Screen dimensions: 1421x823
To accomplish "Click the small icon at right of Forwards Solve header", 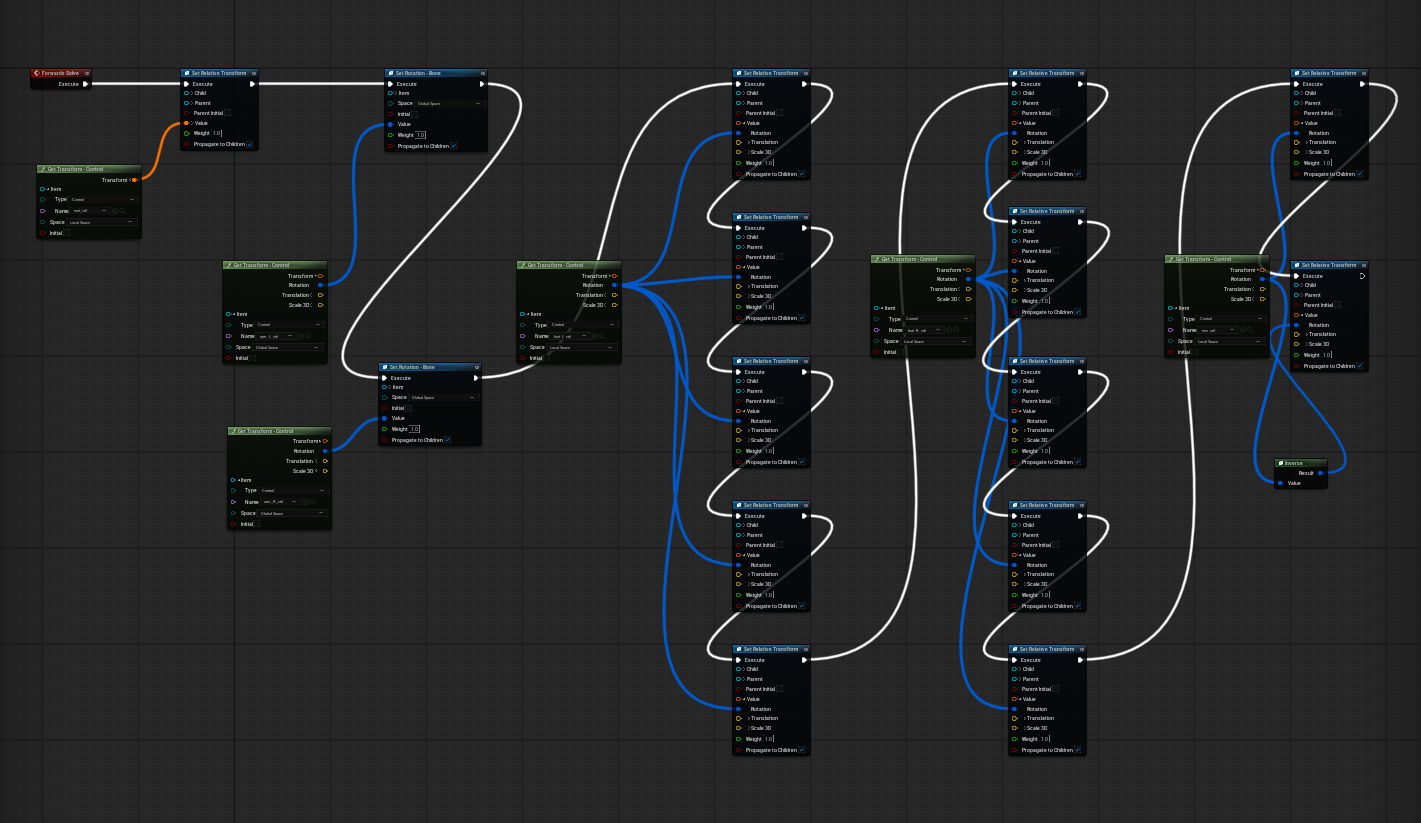I will pyautogui.click(x=87, y=73).
